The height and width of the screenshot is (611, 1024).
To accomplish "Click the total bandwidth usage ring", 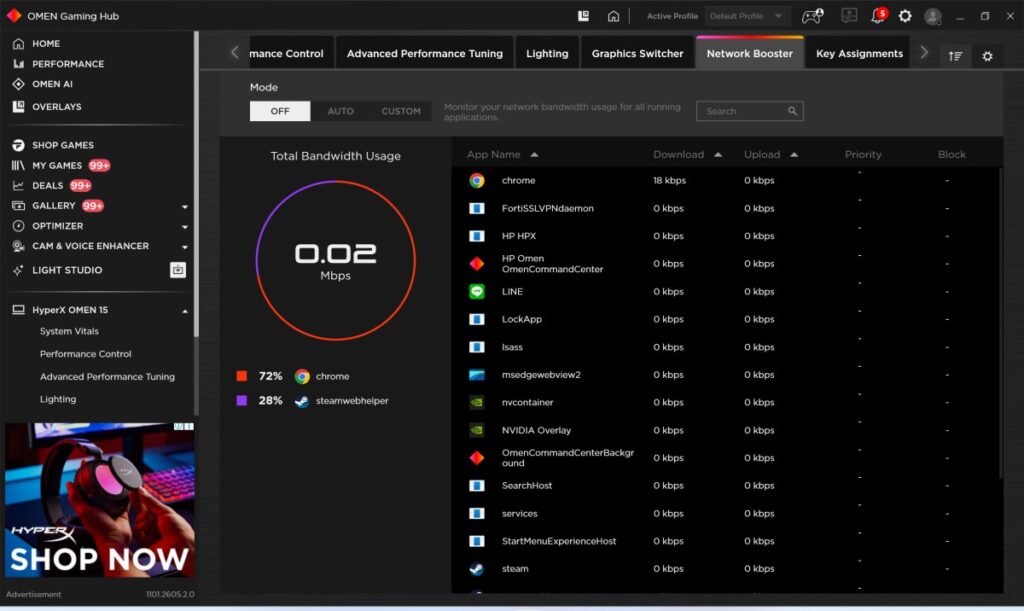I will click(x=336, y=260).
